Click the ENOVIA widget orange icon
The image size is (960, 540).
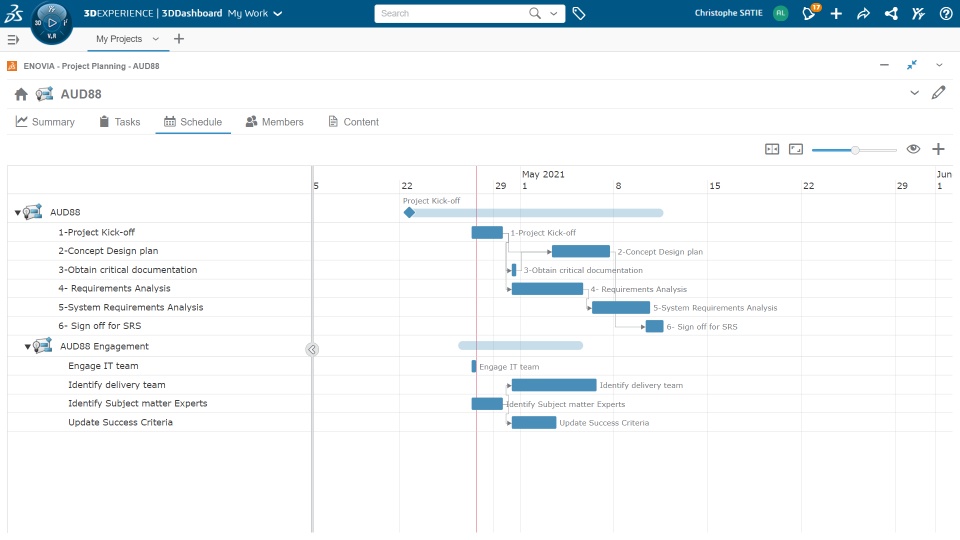click(x=12, y=66)
